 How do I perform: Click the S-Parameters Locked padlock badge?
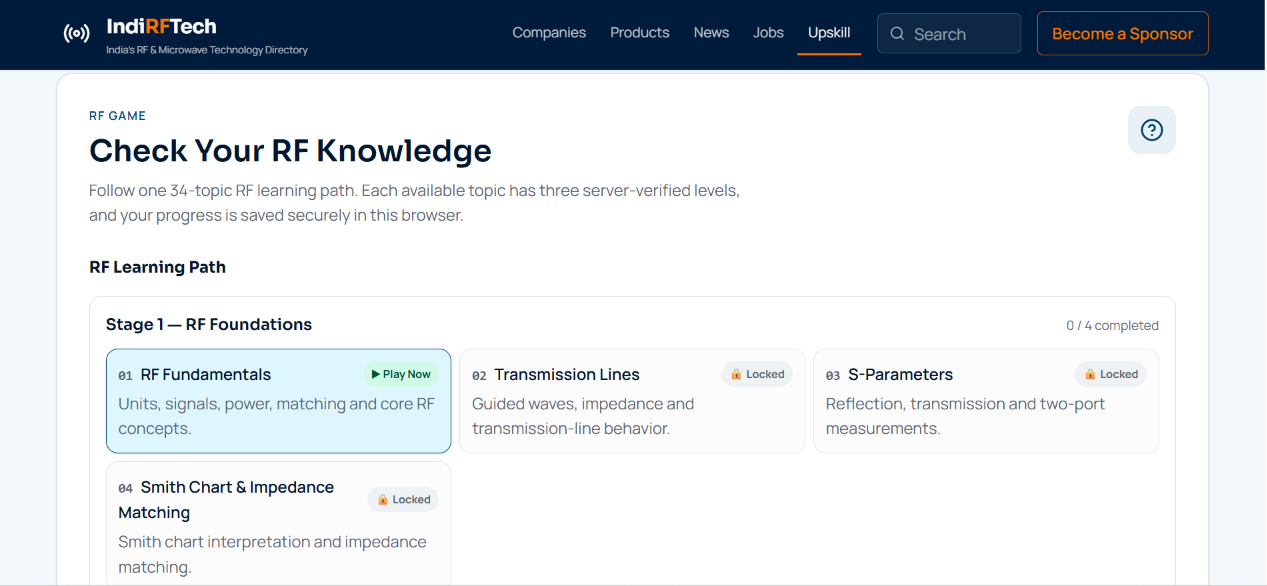1111,374
